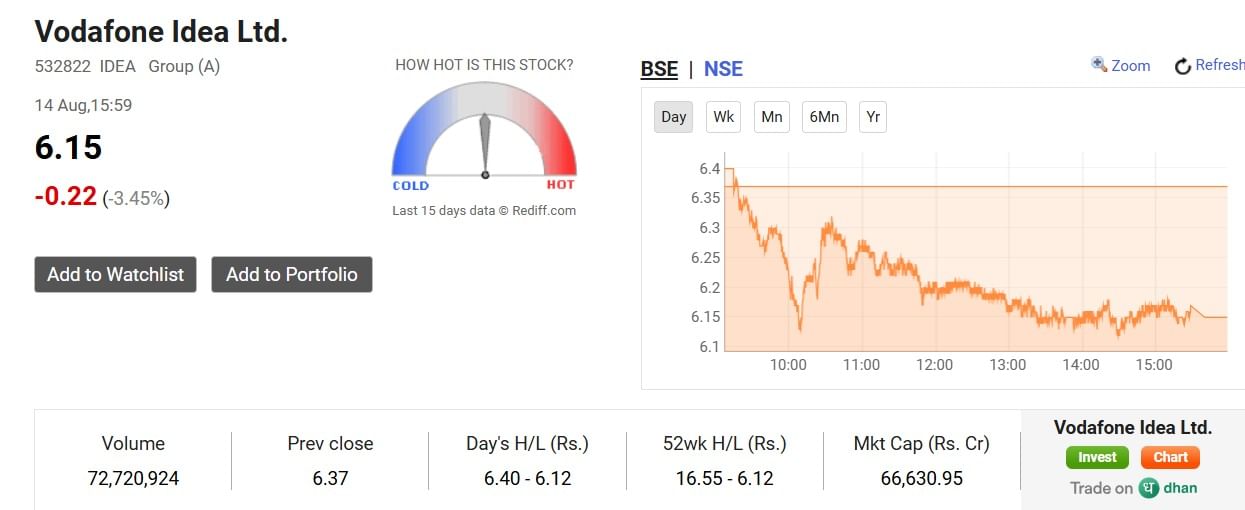This screenshot has height=510, width=1245.
Task: Click Add to Portfolio button
Action: click(x=291, y=274)
